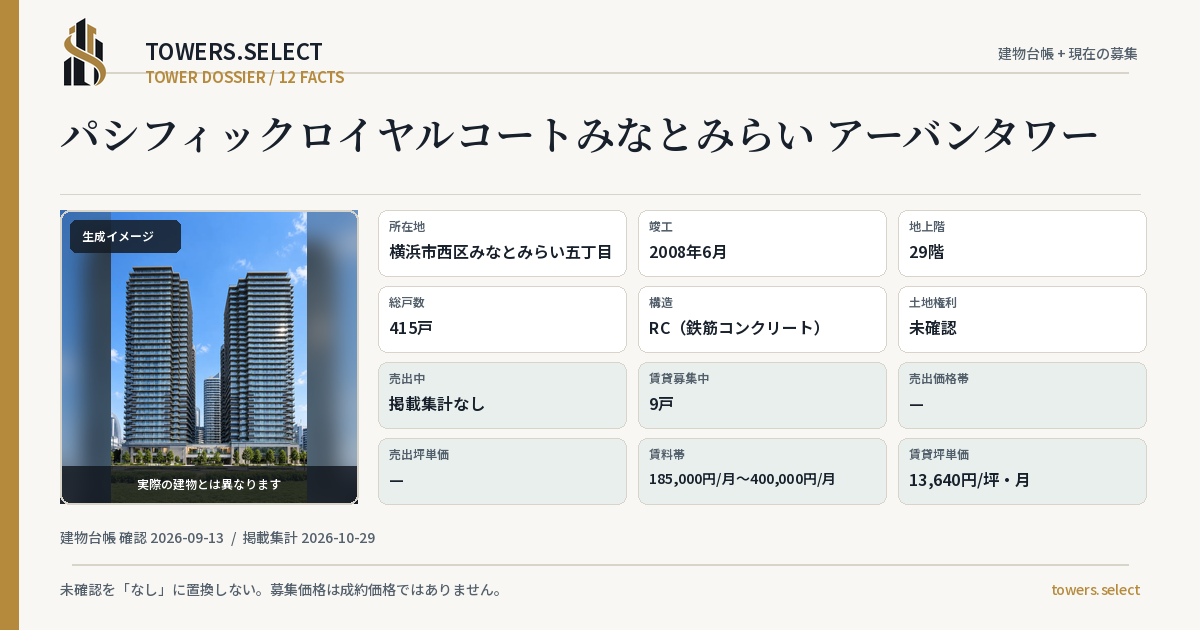Click the 建物台帳 確認 2026-09-13 date text
Image resolution: width=1200 pixels, height=630 pixels.
pos(142,538)
